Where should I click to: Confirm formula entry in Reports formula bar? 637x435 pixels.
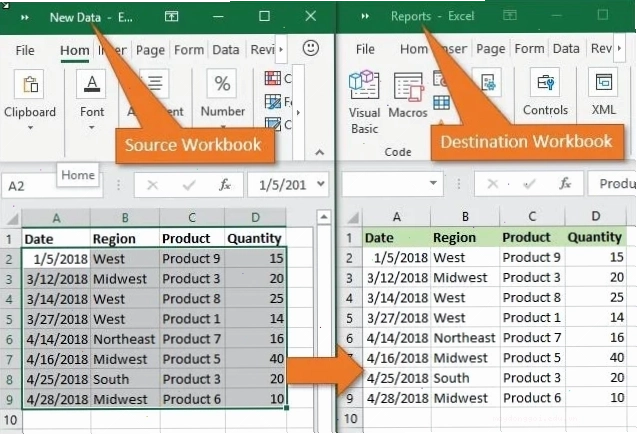pos(529,184)
